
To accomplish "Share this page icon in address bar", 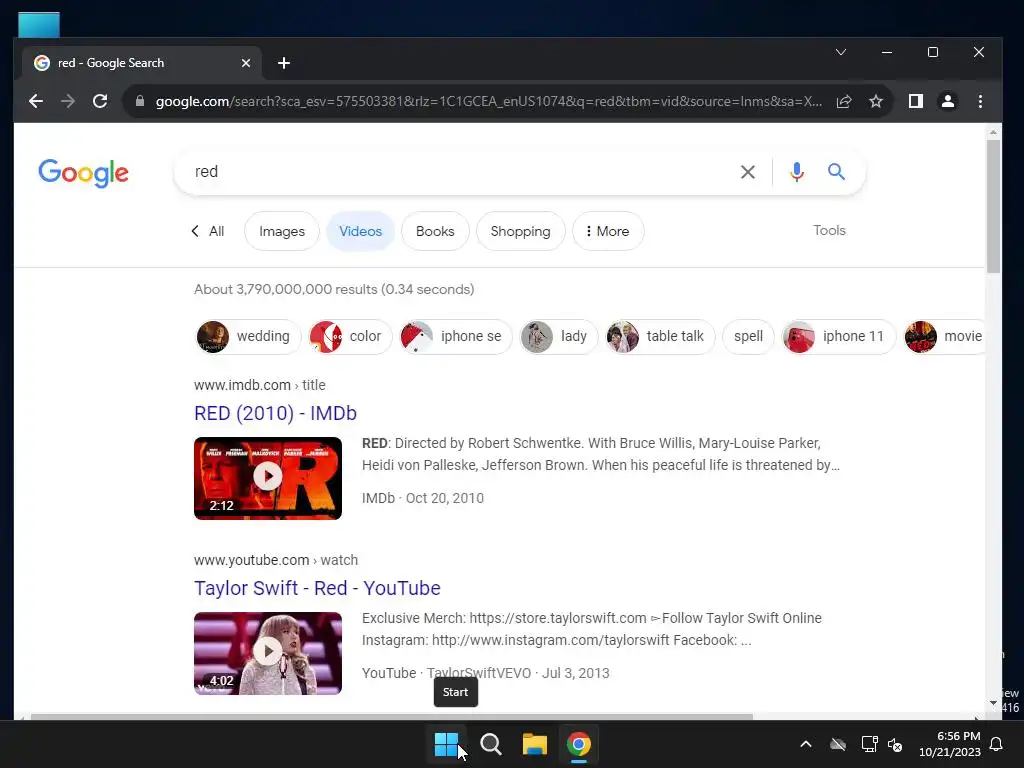I will 844,101.
